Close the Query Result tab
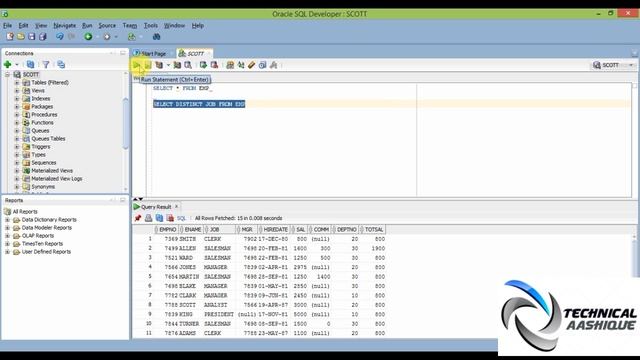Screen dimensions: 640x360 pos(177,207)
